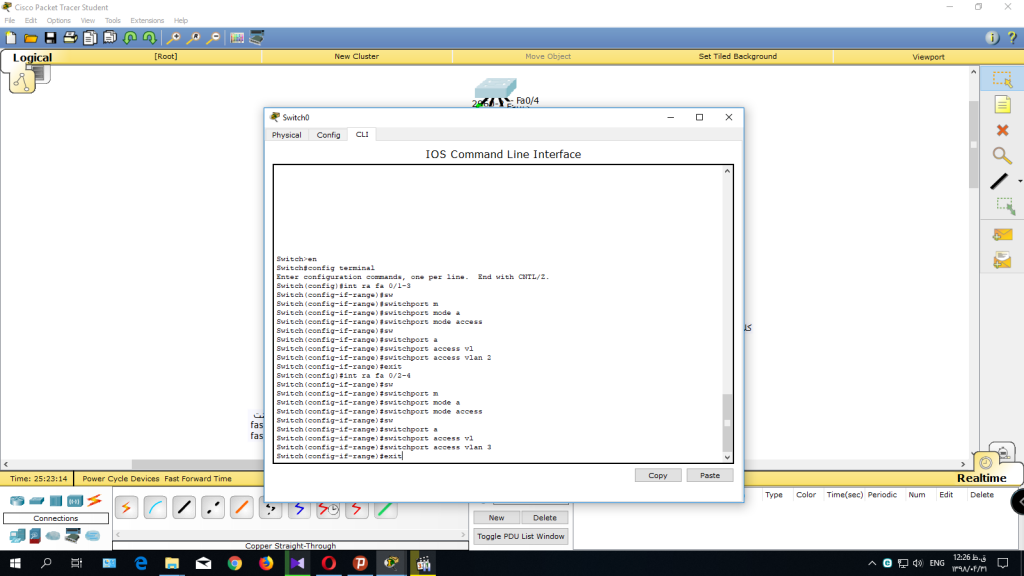Click the CLI terminal prompt line
Screen dimensions: 1024x576
(x=340, y=456)
